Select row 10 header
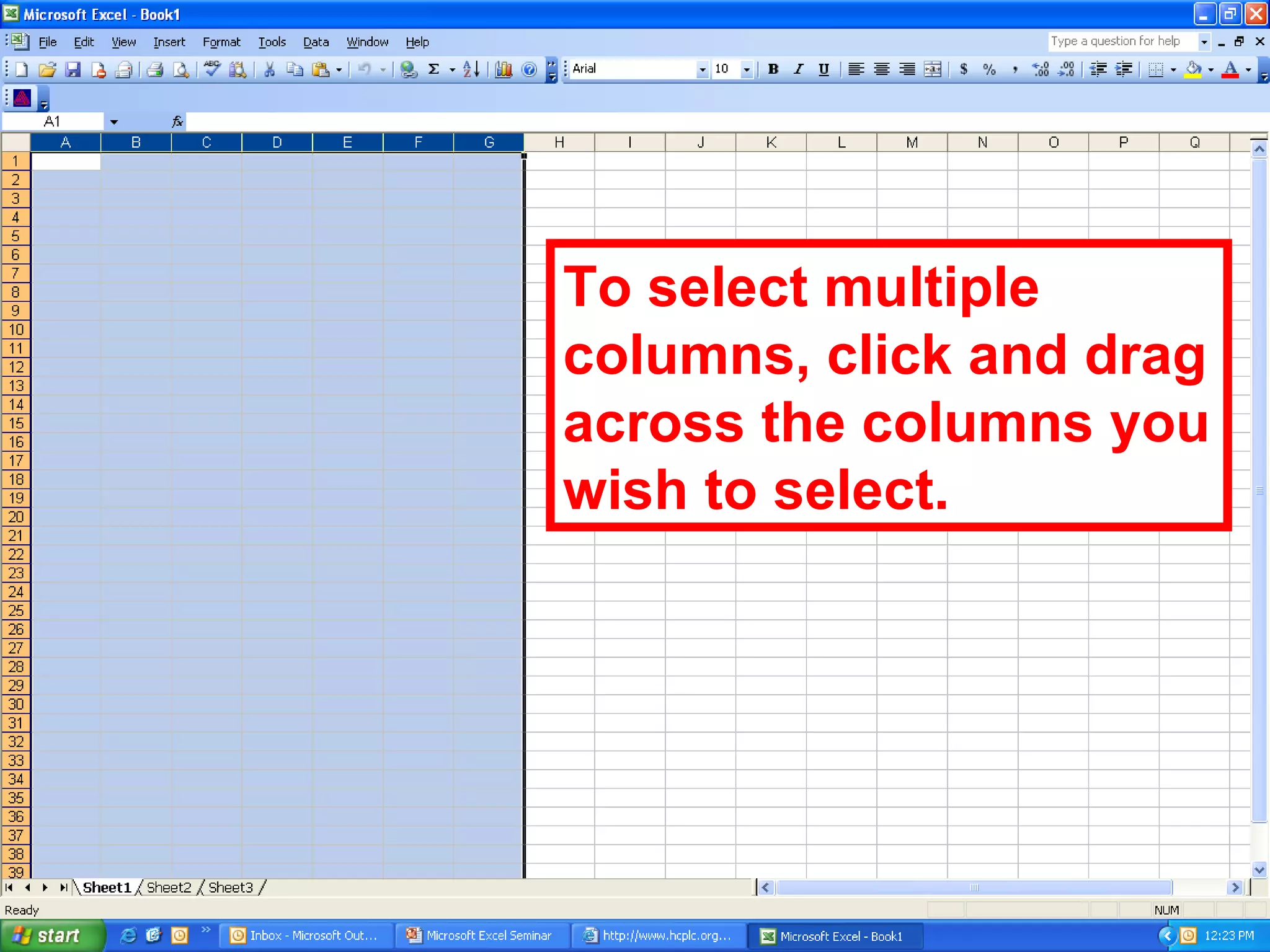Image resolution: width=1270 pixels, height=952 pixels. pos(16,330)
